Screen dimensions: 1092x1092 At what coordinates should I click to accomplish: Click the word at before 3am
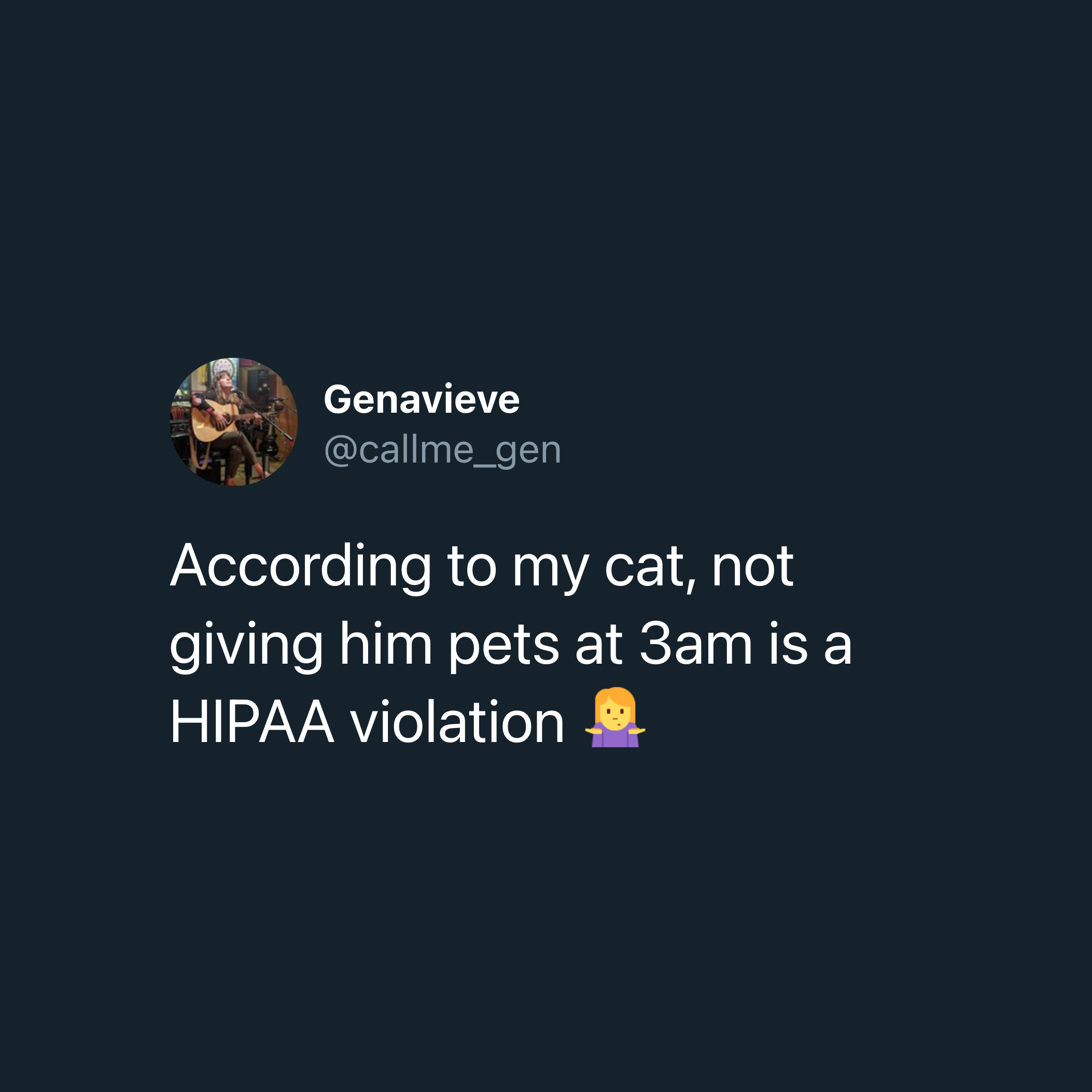click(599, 645)
